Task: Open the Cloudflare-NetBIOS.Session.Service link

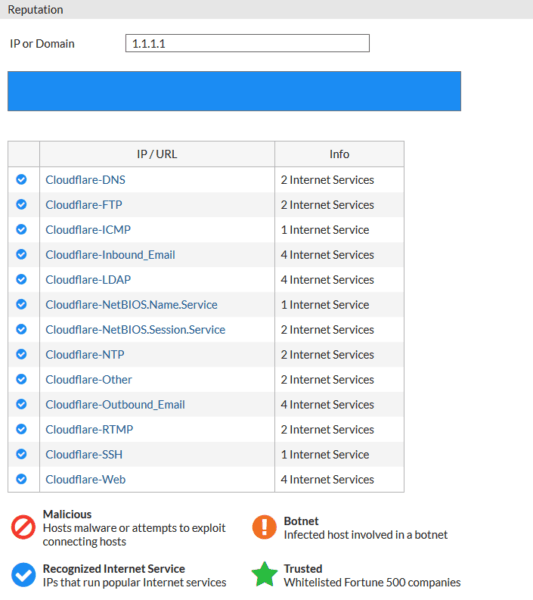Action: coord(135,329)
